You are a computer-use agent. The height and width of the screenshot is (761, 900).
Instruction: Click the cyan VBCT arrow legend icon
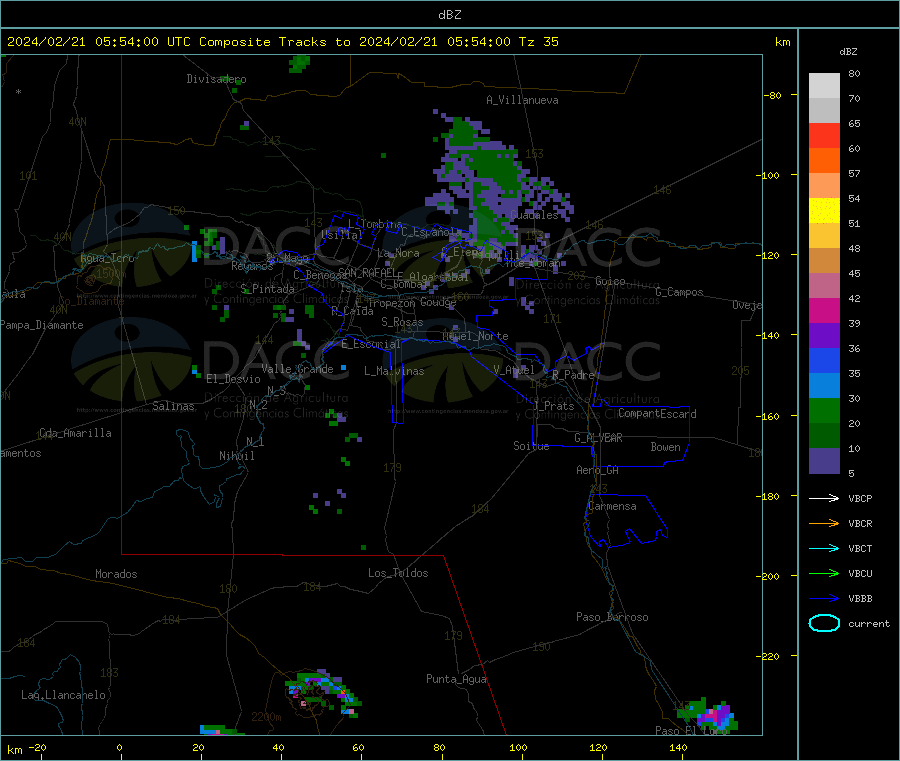(824, 548)
